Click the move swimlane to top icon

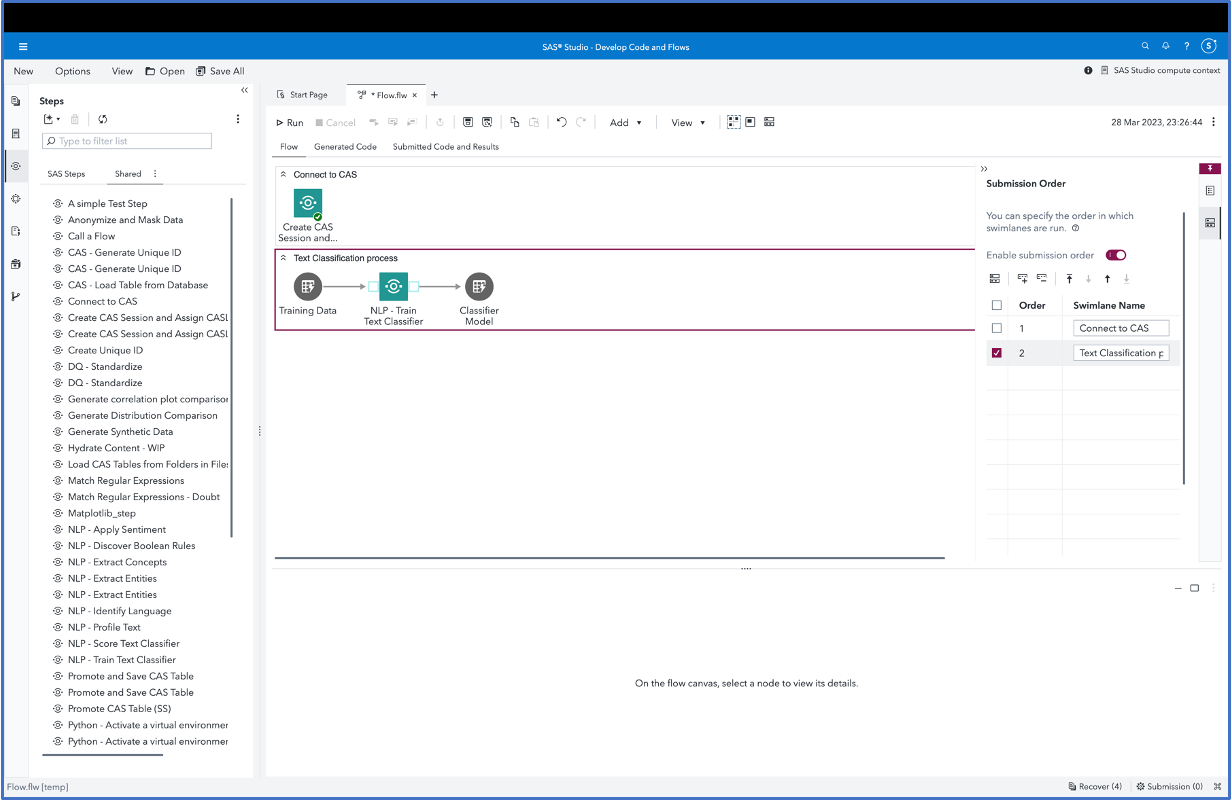[x=1069, y=279]
